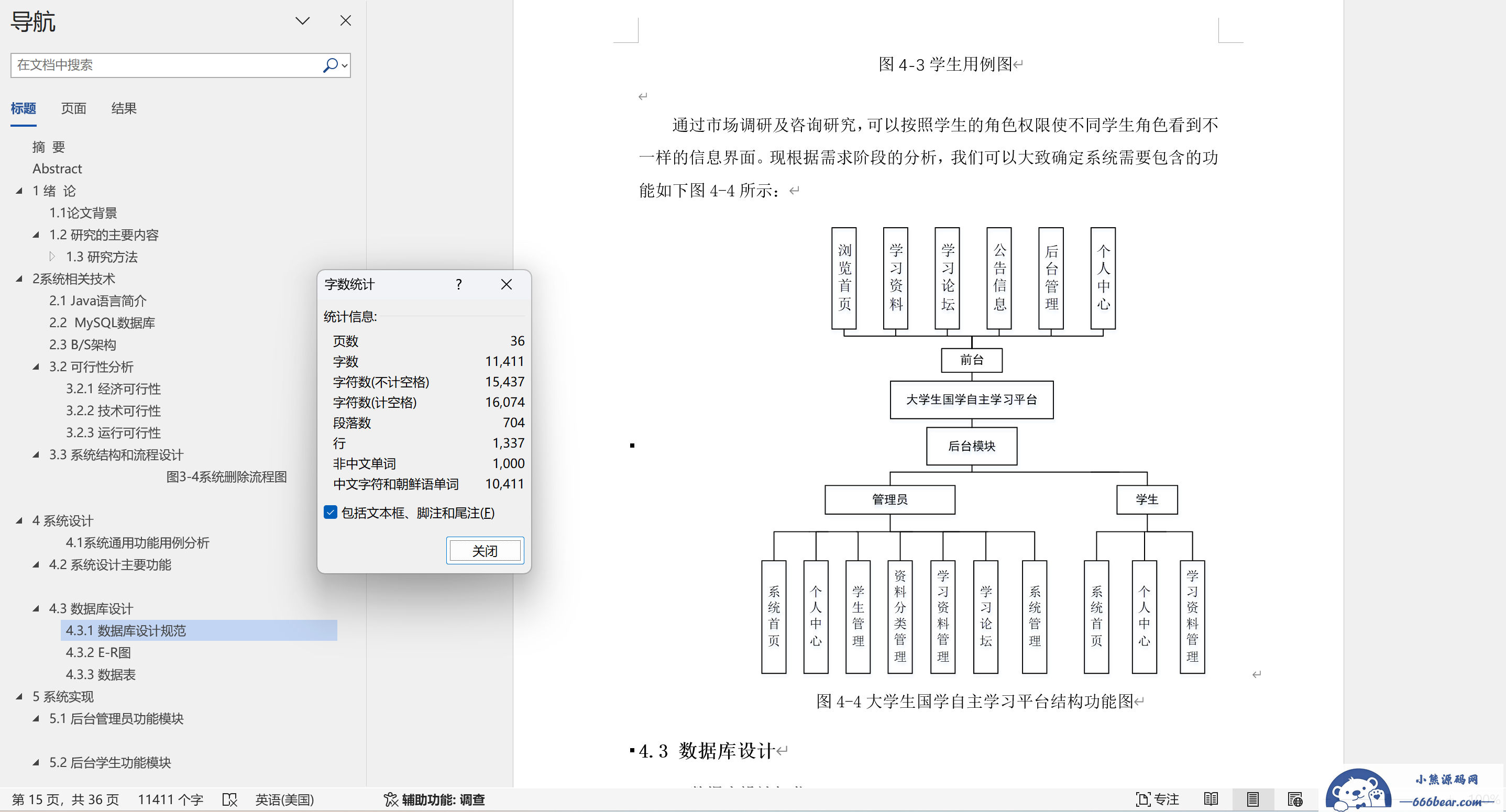Switch to the 结果 tab
This screenshot has height=812, width=1506.
(124, 109)
